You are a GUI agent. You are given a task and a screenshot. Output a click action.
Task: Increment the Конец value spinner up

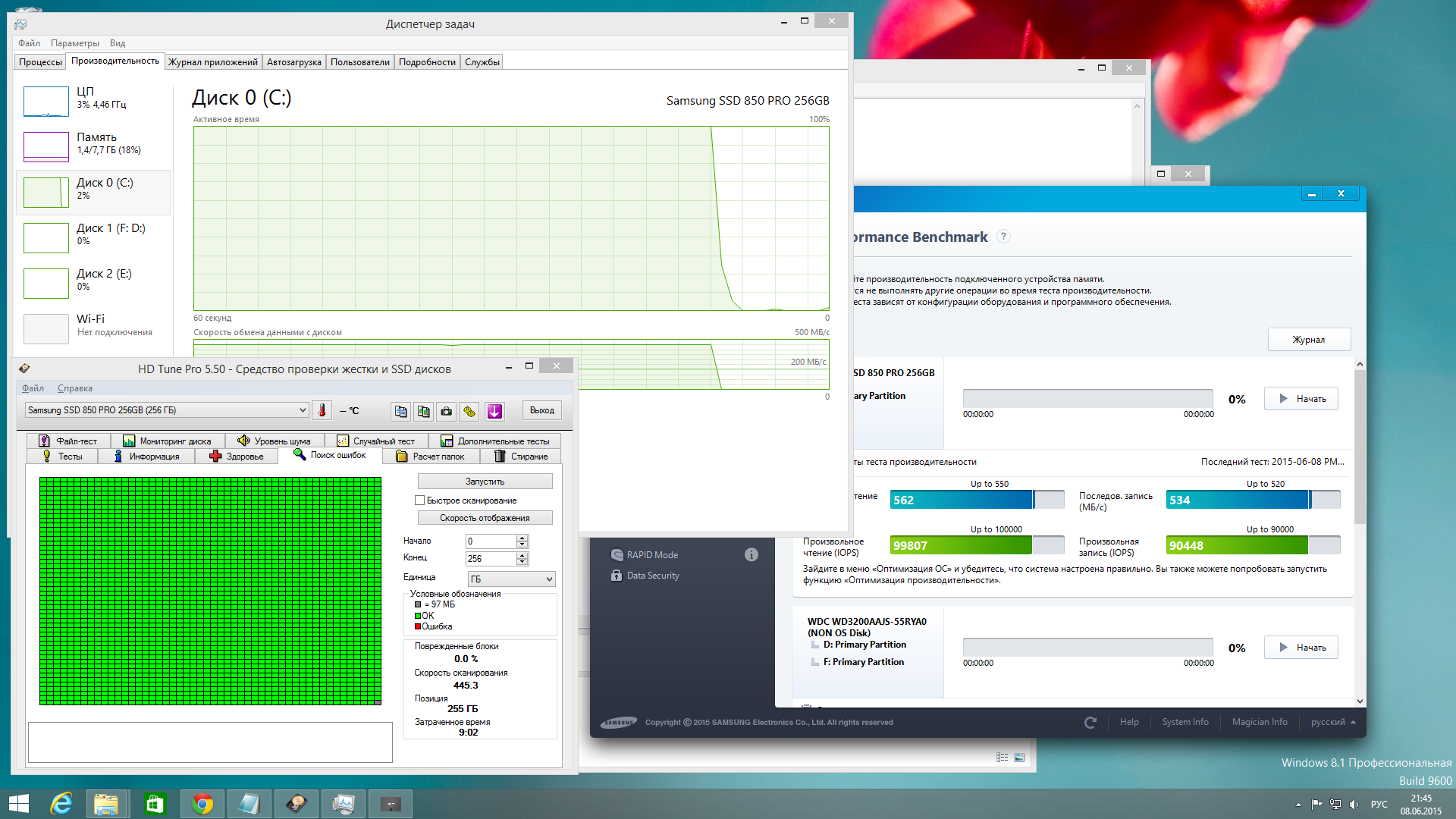[522, 555]
